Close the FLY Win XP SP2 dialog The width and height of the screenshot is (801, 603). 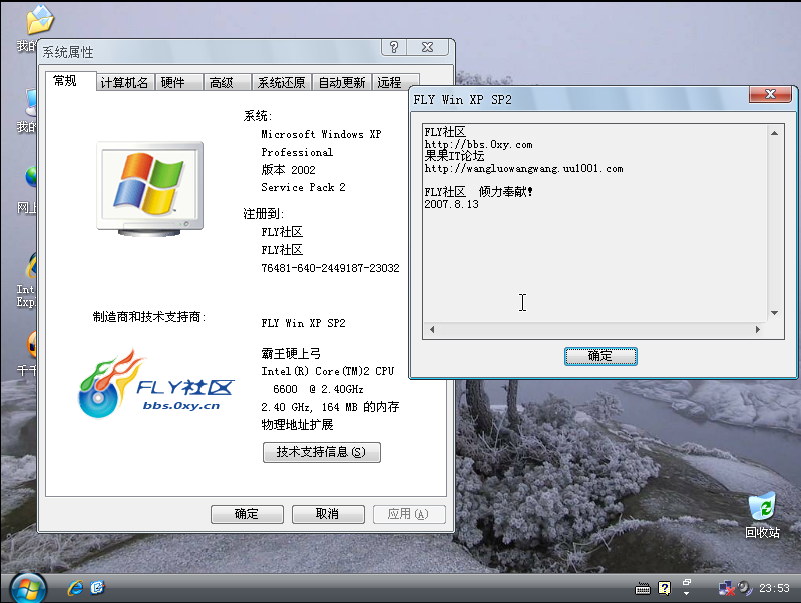click(x=770, y=94)
